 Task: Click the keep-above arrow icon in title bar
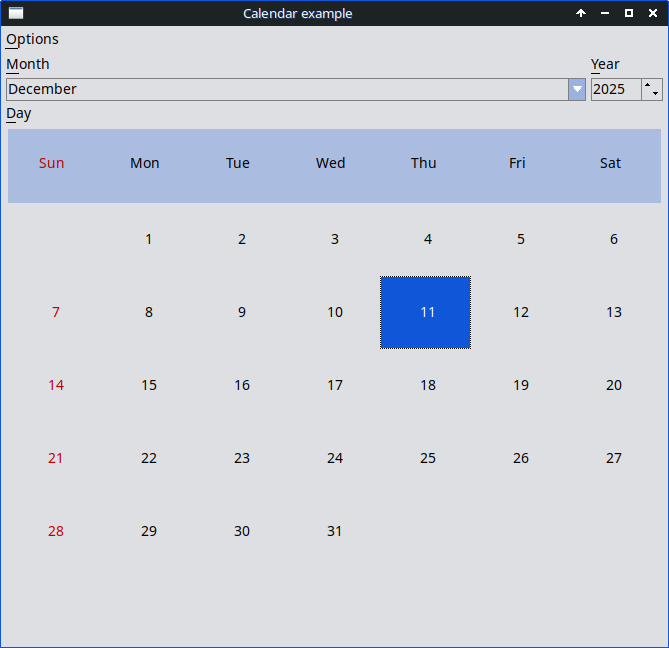coord(581,13)
